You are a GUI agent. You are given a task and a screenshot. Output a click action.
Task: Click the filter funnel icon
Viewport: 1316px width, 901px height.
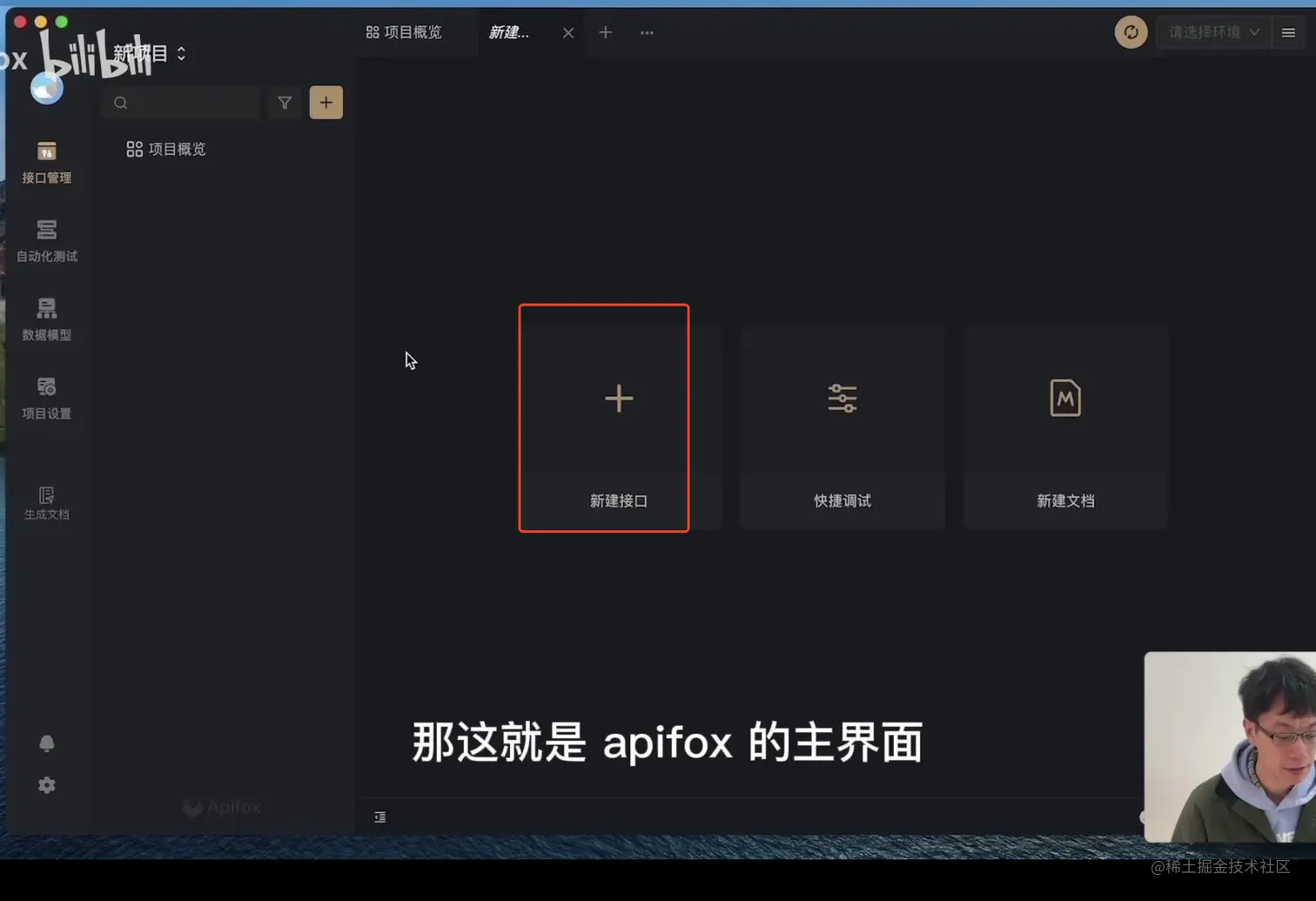[285, 103]
